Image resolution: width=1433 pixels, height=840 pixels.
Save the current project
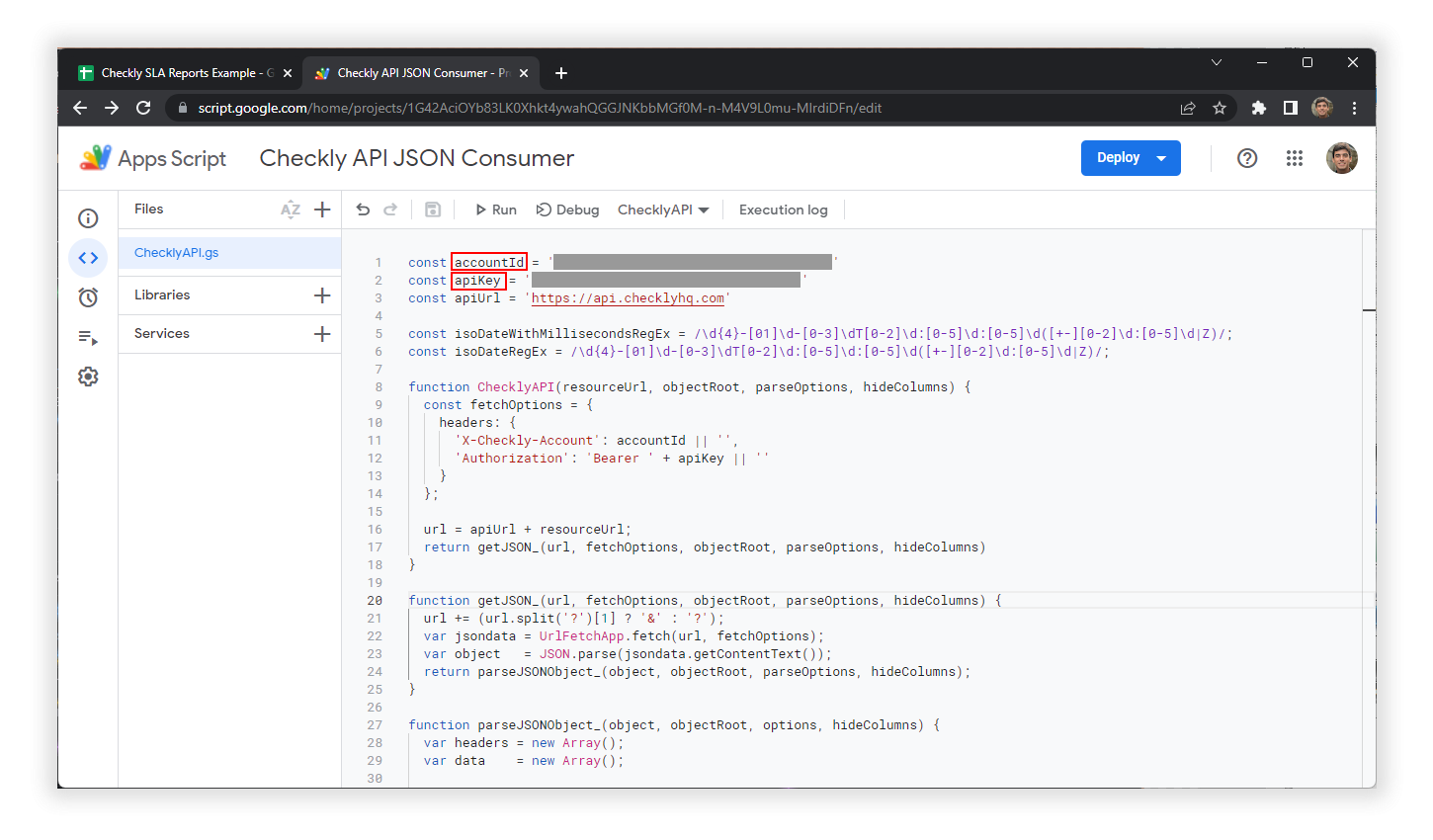[432, 209]
